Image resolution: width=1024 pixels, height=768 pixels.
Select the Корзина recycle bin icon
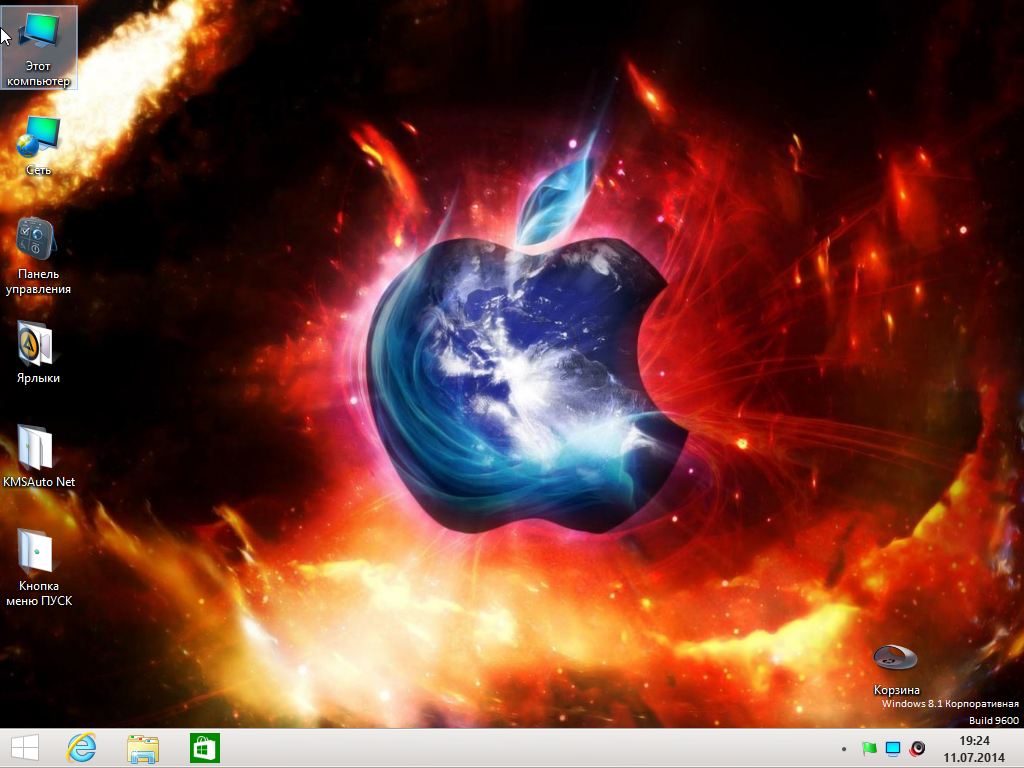pos(896,670)
